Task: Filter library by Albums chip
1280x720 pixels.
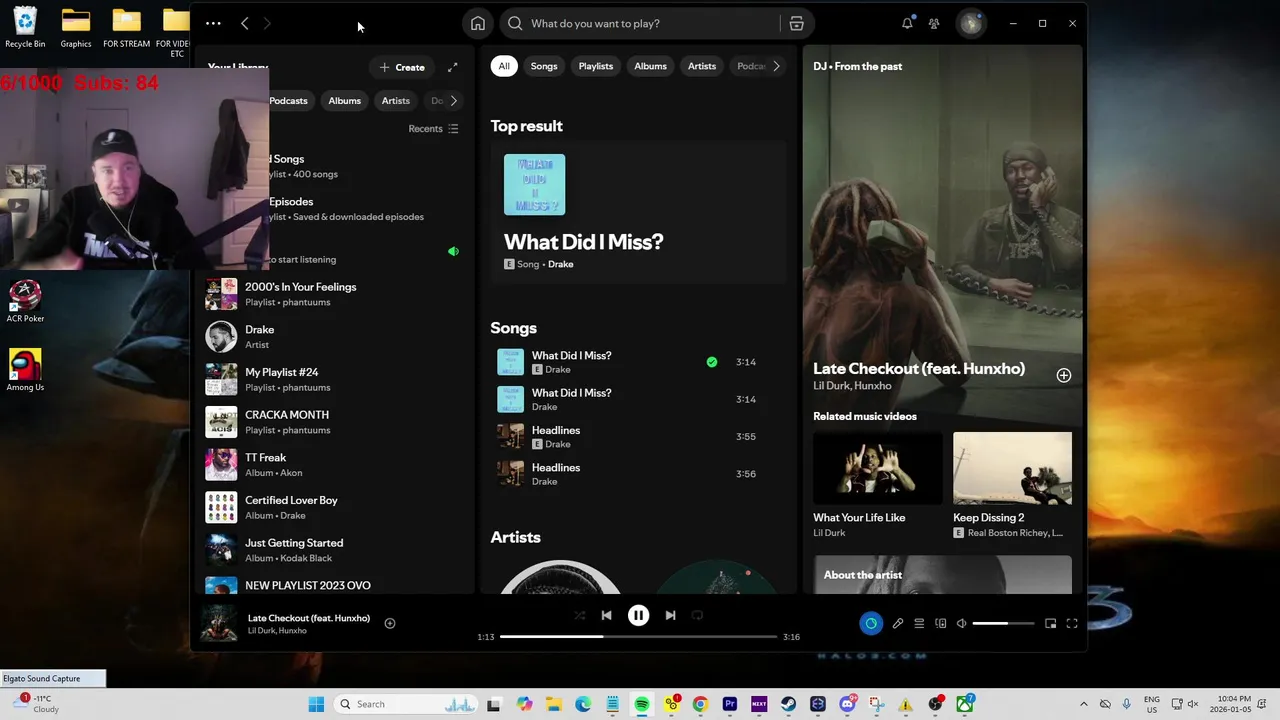Action: 345,100
